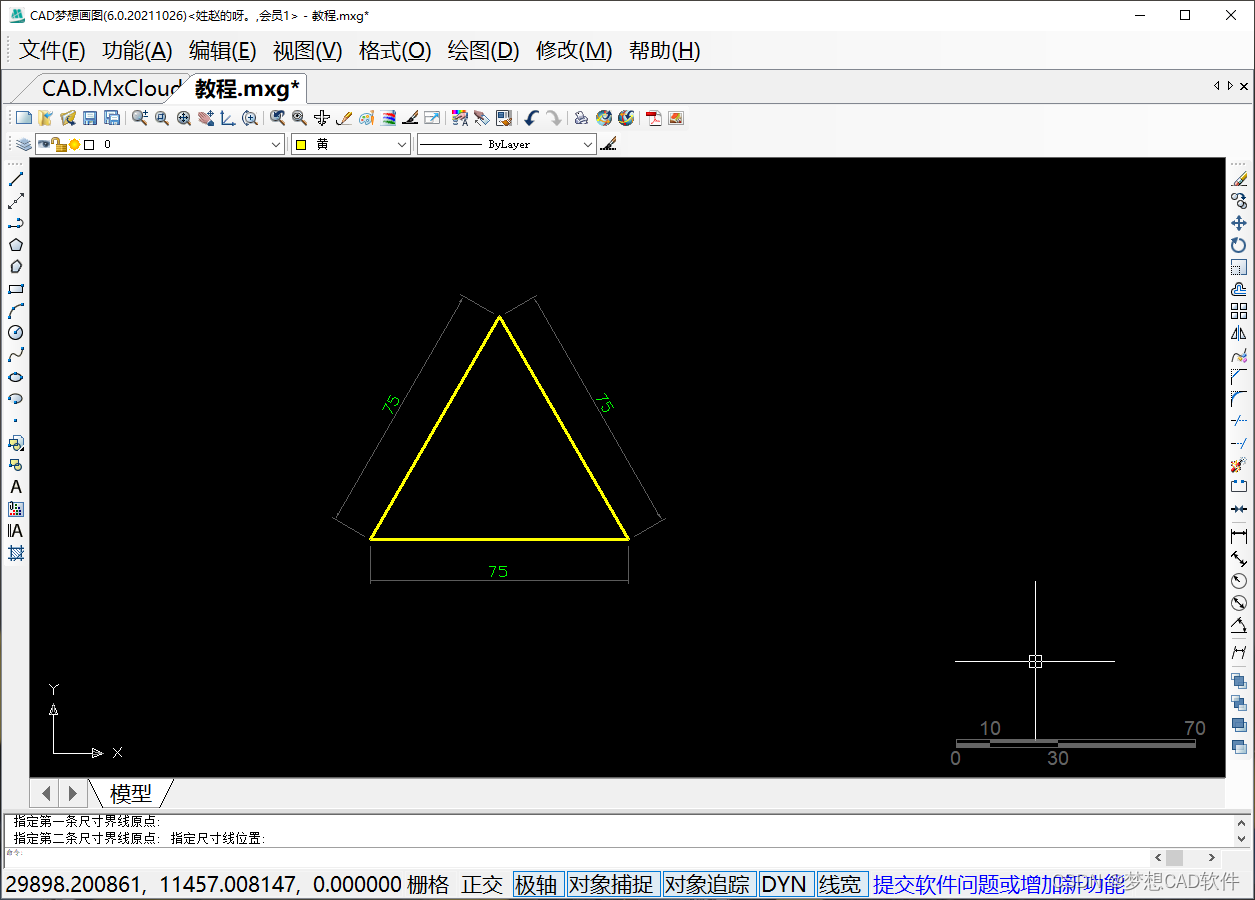Viewport: 1255px width, 900px height.
Task: Toggle the 对象追踪 object tracking
Action: click(x=709, y=884)
